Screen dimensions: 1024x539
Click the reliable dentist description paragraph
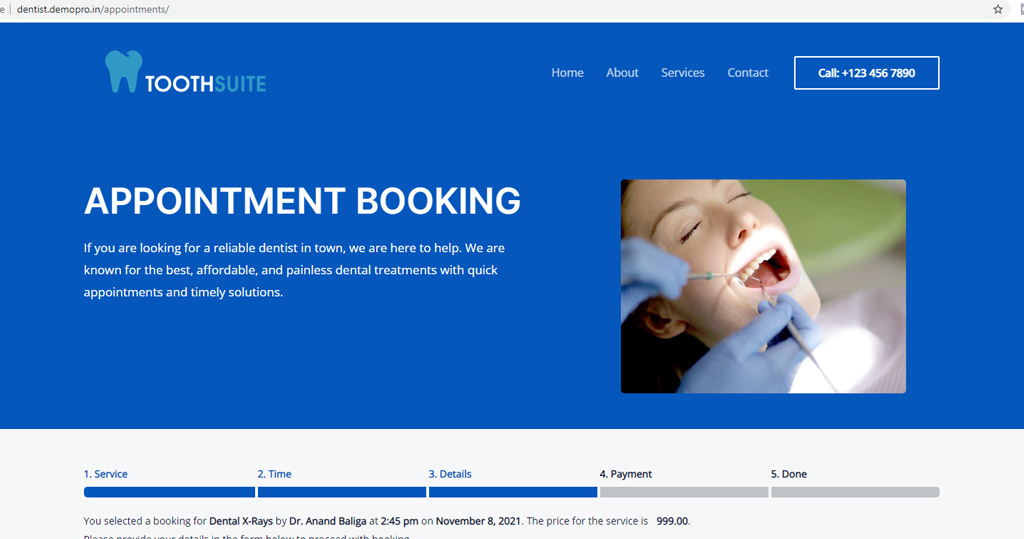pyautogui.click(x=294, y=270)
